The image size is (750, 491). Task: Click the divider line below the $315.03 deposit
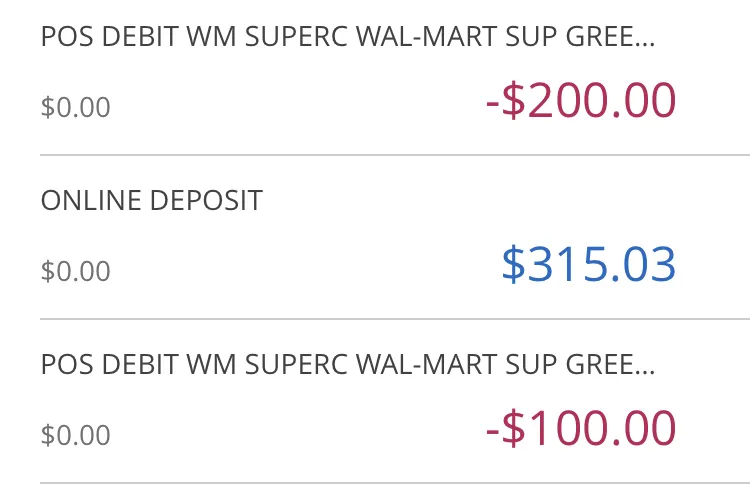coord(395,319)
